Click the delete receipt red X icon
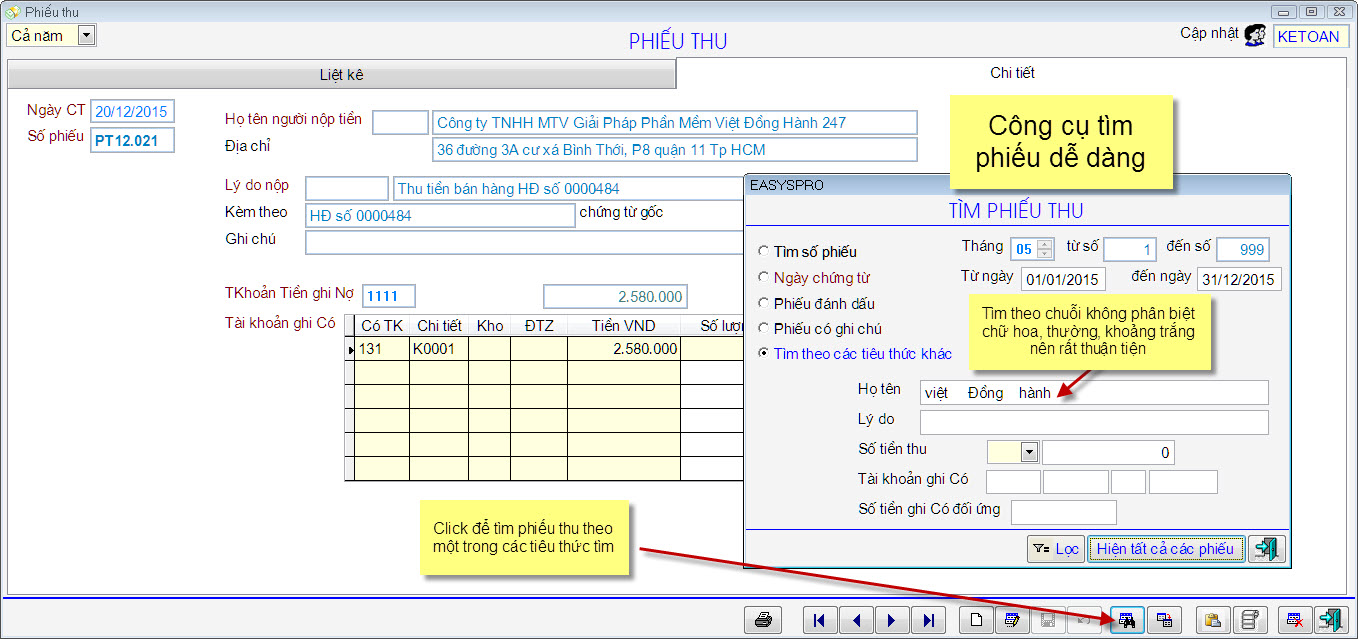 tap(1294, 620)
